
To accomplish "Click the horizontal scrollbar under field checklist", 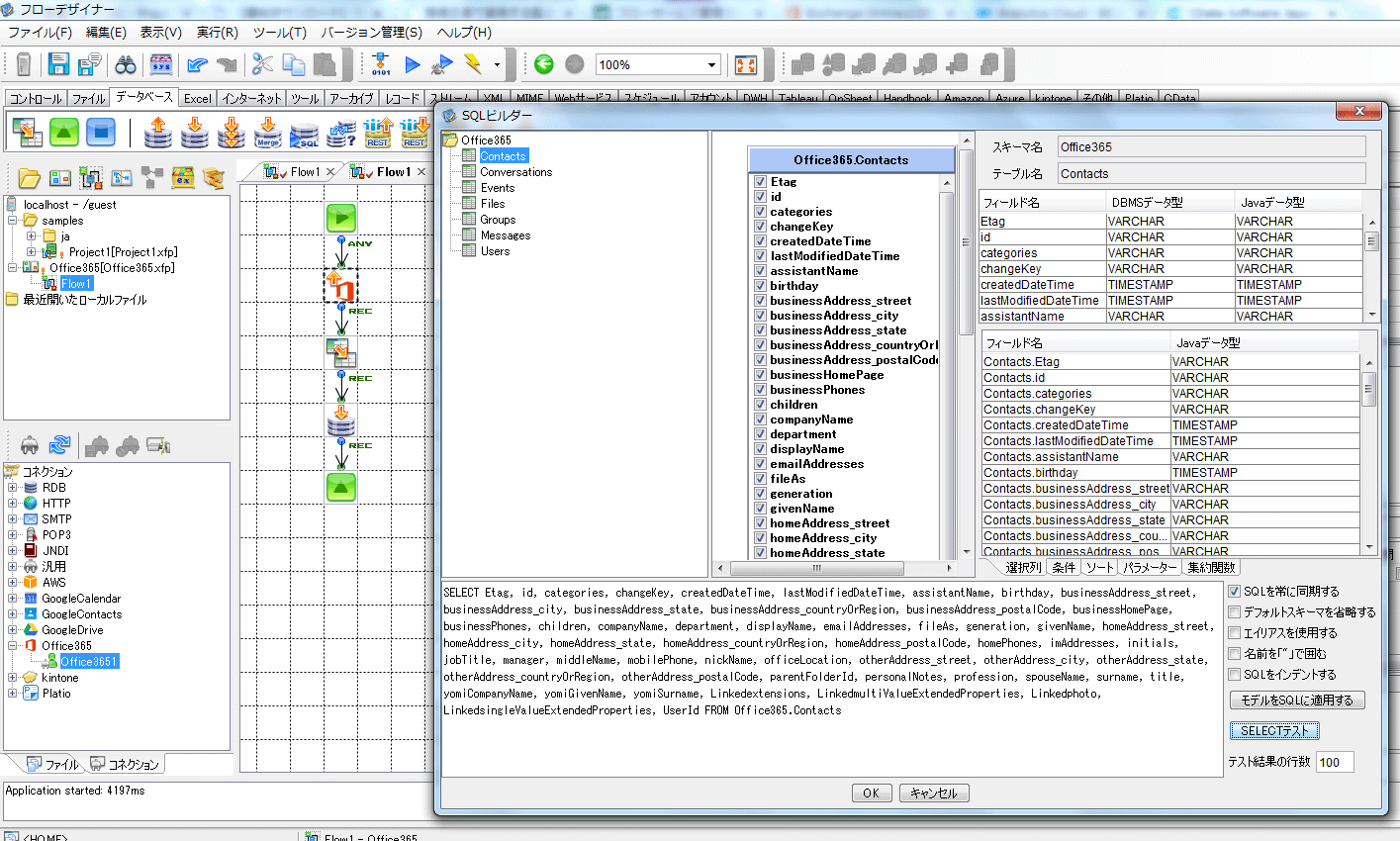I will (x=833, y=568).
